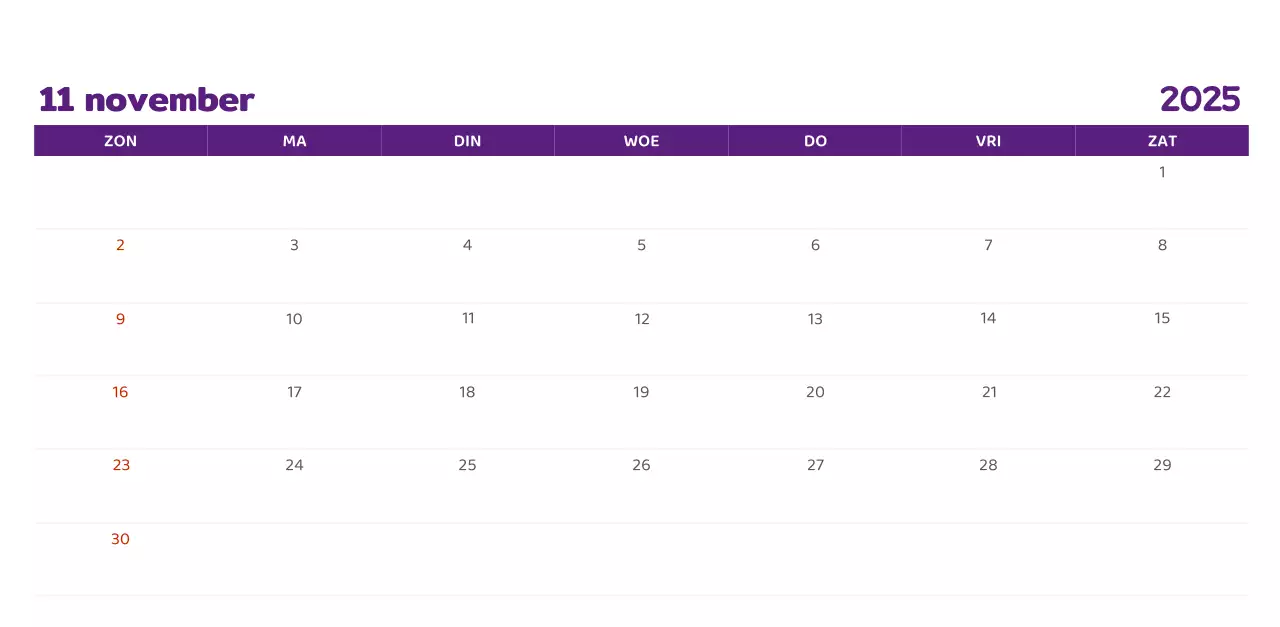
Task: Select the MA column header
Action: pos(294,141)
